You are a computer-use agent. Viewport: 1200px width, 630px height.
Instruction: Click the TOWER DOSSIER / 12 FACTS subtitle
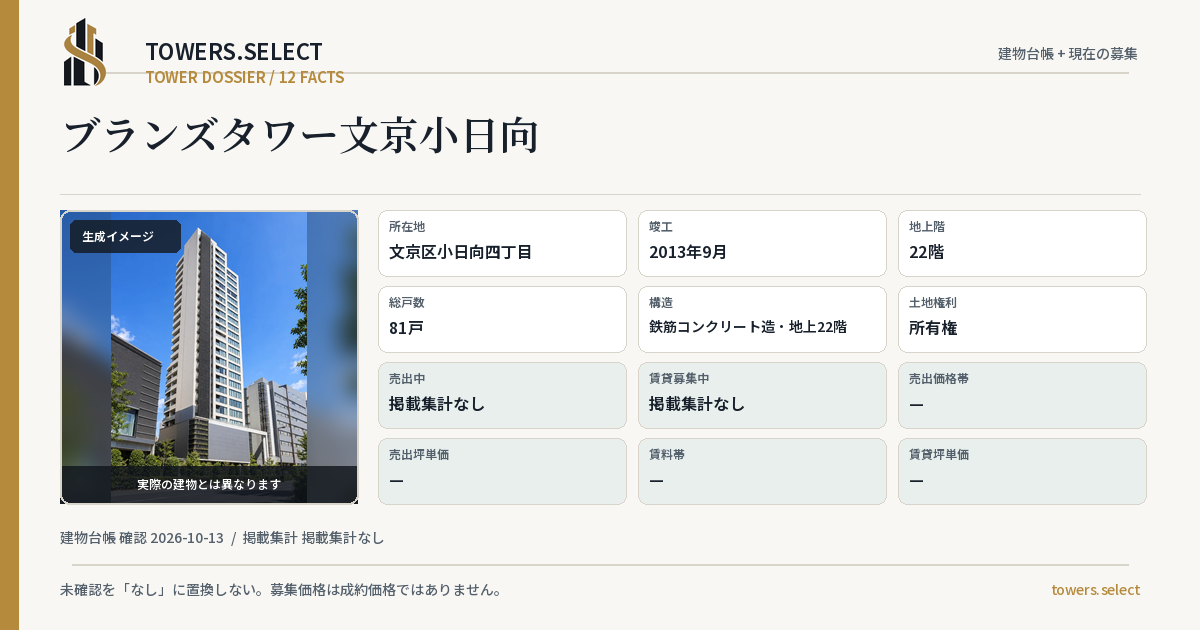[245, 77]
